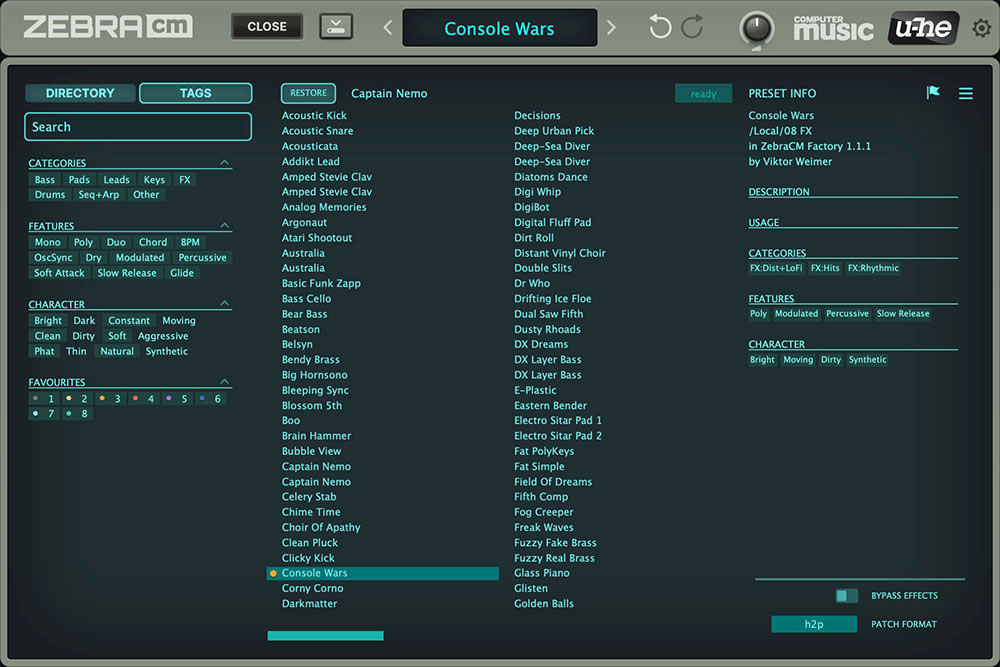The width and height of the screenshot is (1000, 667).
Task: Go to the next preset arrow
Action: [611, 27]
